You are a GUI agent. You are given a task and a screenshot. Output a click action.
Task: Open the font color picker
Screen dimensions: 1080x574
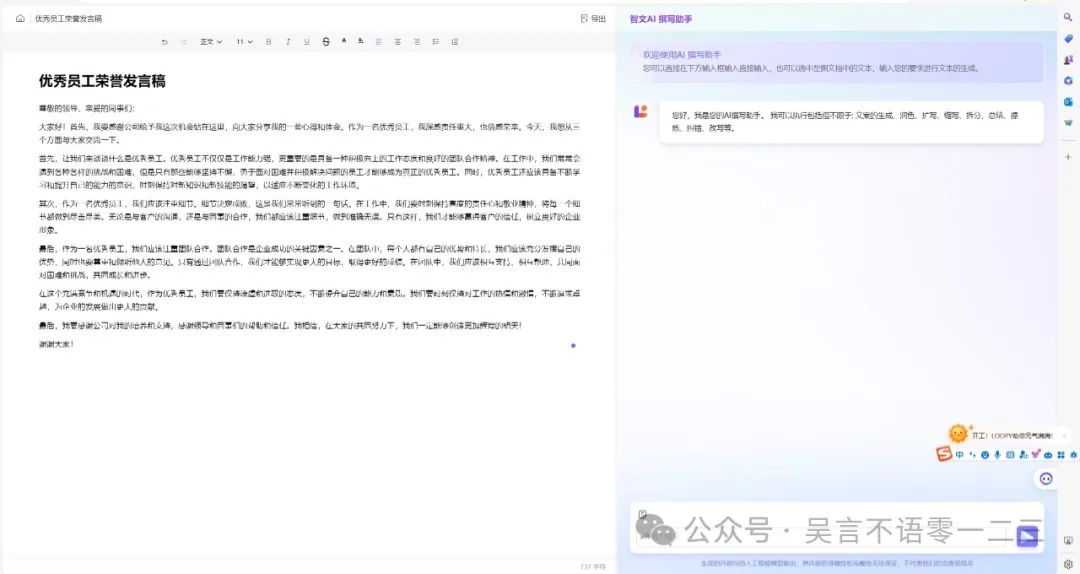344,41
